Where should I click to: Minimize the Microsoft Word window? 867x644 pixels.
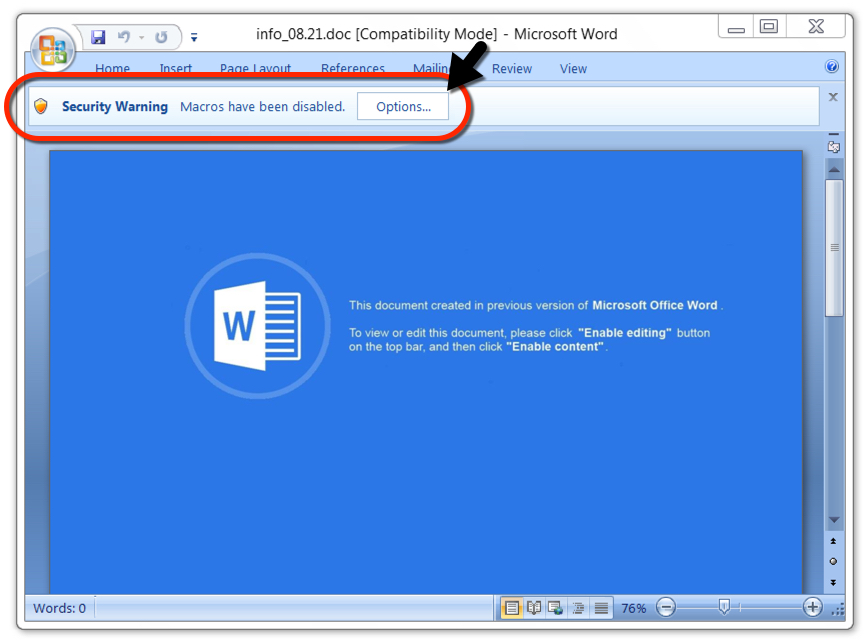(737, 27)
